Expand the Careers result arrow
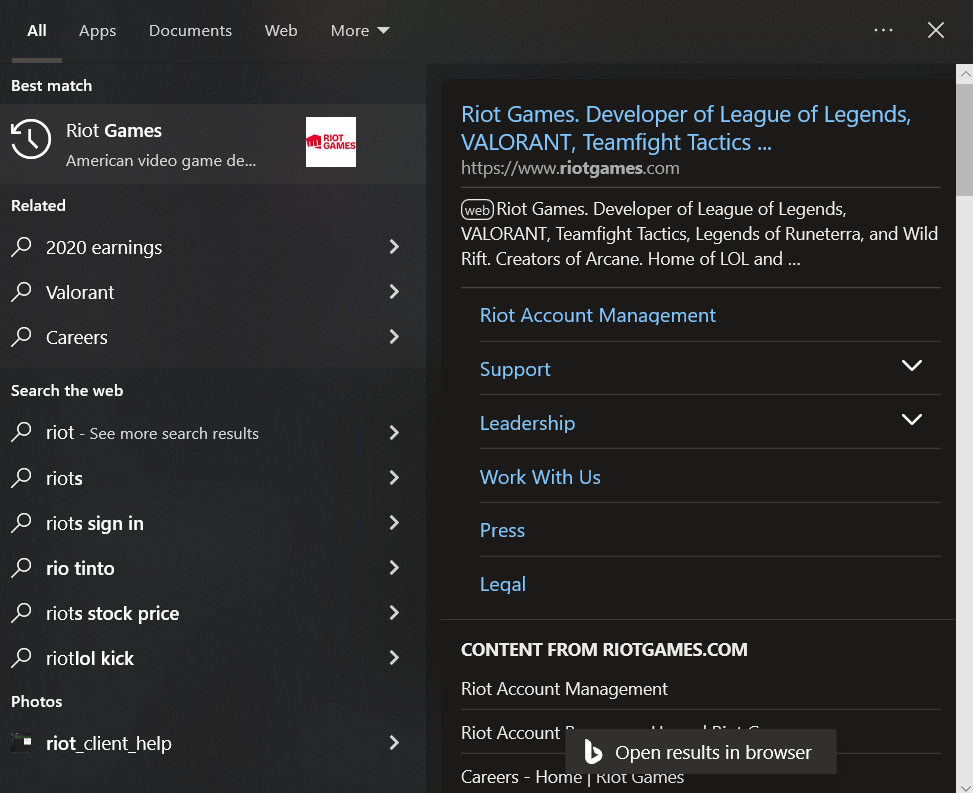 click(x=394, y=337)
